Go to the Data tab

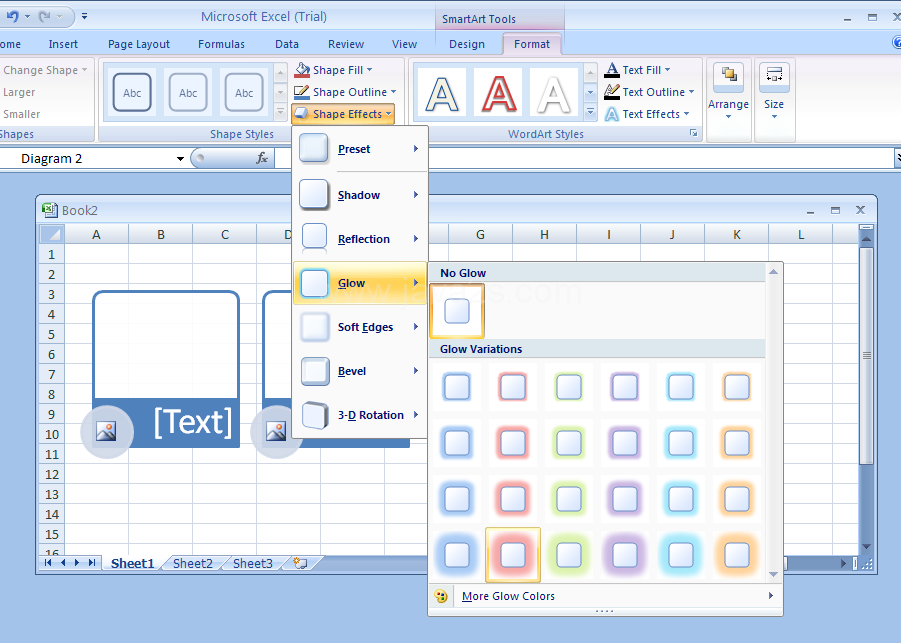[287, 44]
